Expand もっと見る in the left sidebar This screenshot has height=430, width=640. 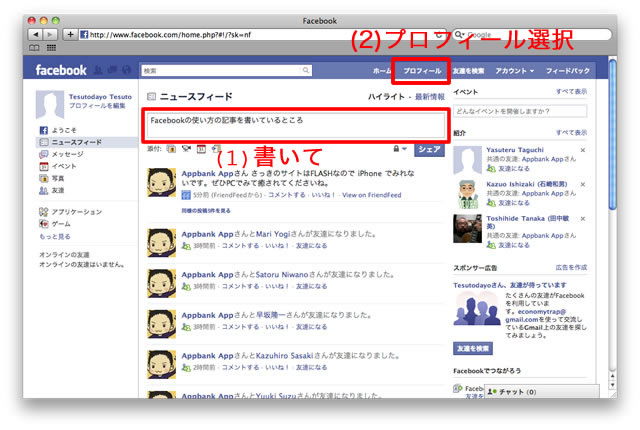55,236
